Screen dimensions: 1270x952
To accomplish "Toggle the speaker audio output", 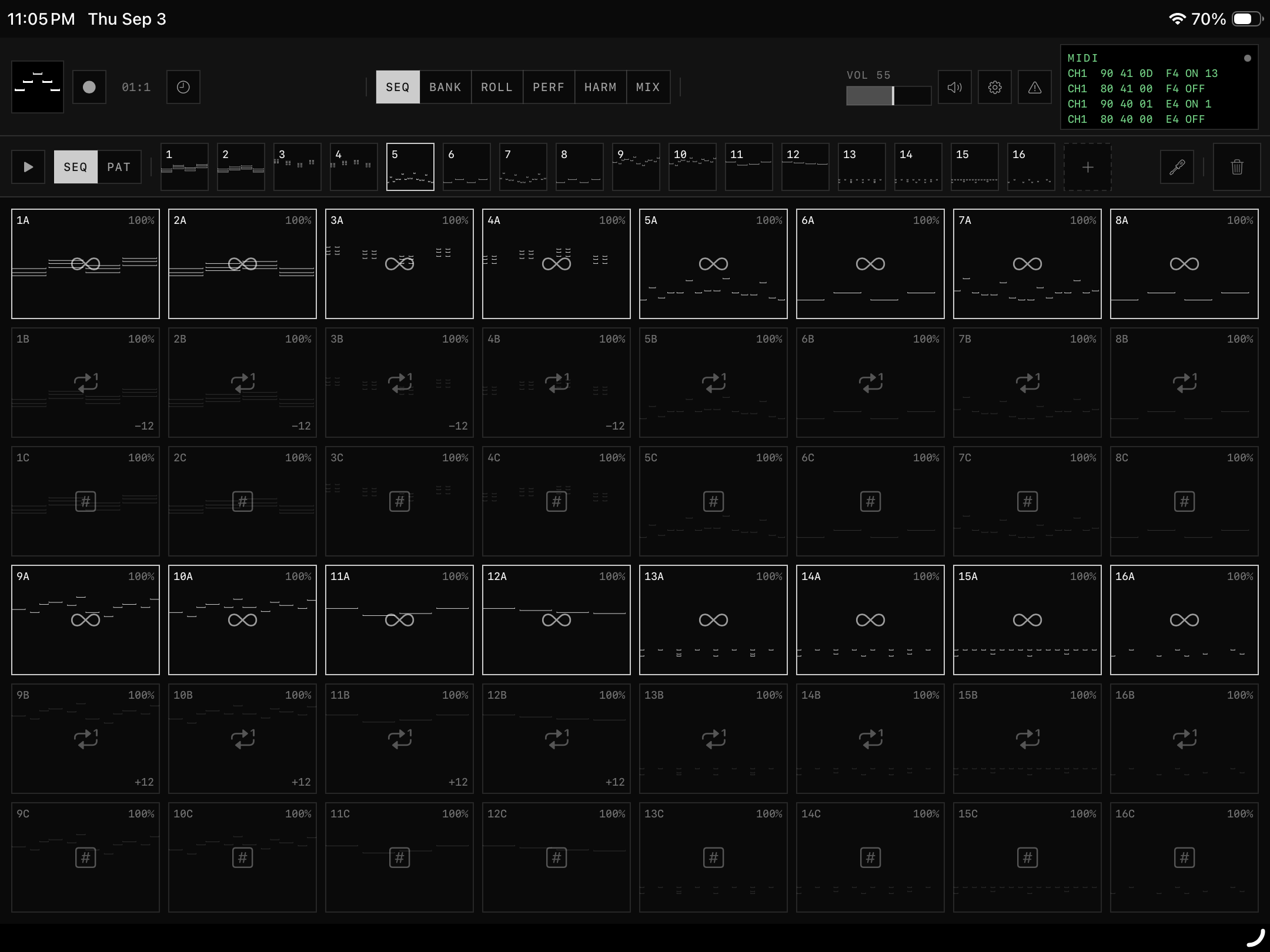I will (955, 87).
